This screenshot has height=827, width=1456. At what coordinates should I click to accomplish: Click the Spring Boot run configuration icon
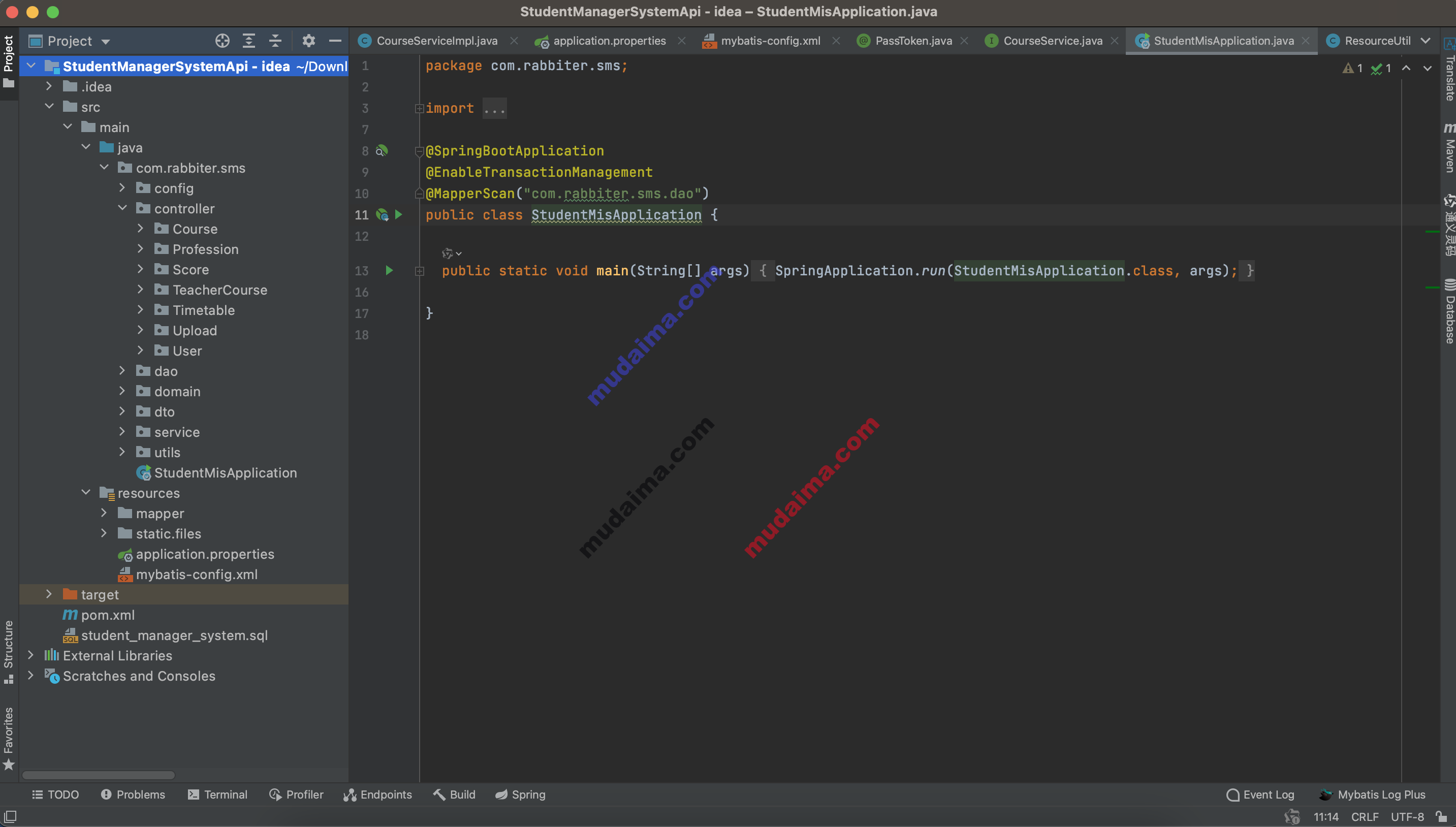(382, 214)
